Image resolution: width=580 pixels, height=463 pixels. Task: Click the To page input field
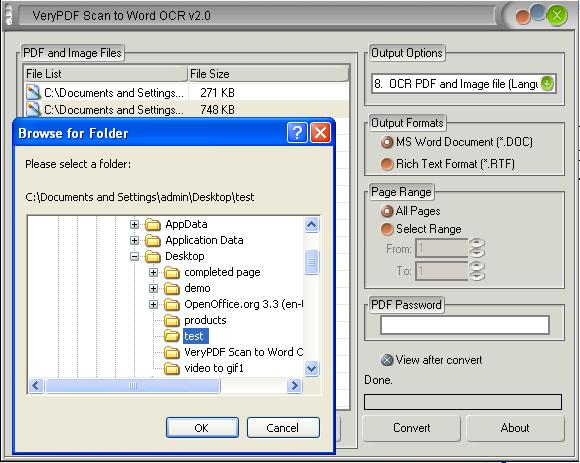point(442,271)
